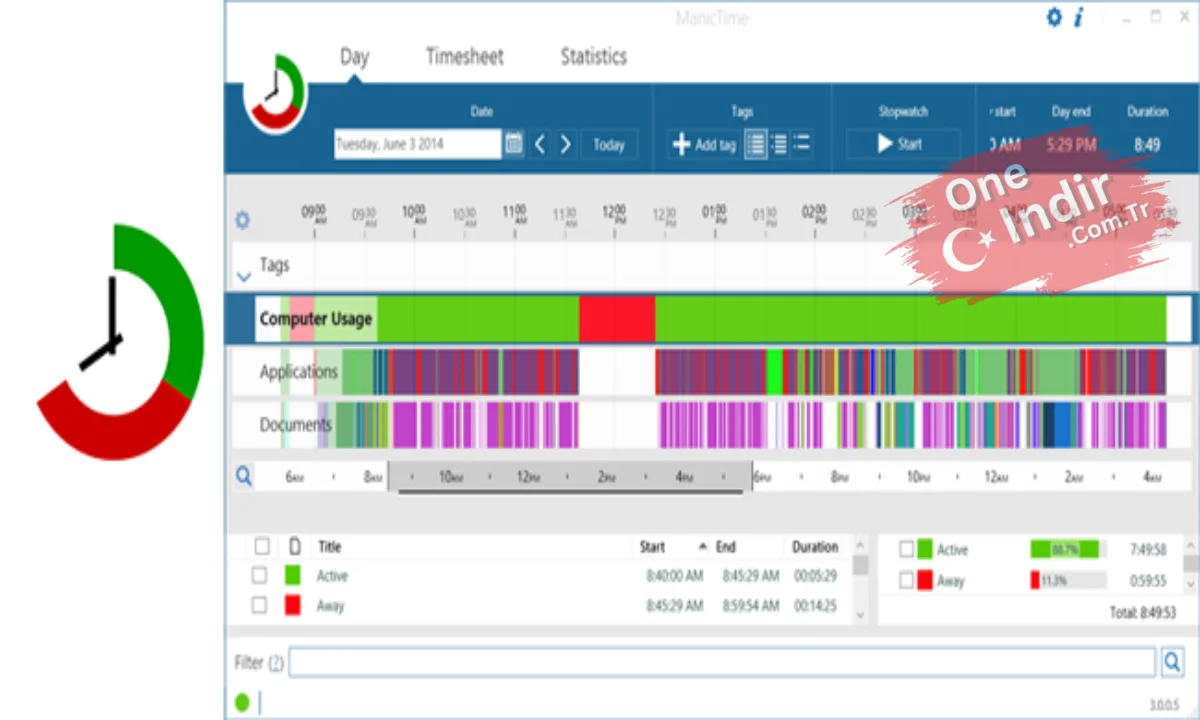Screen dimensions: 1200x720
Task: Click the Today button
Action: coord(609,144)
